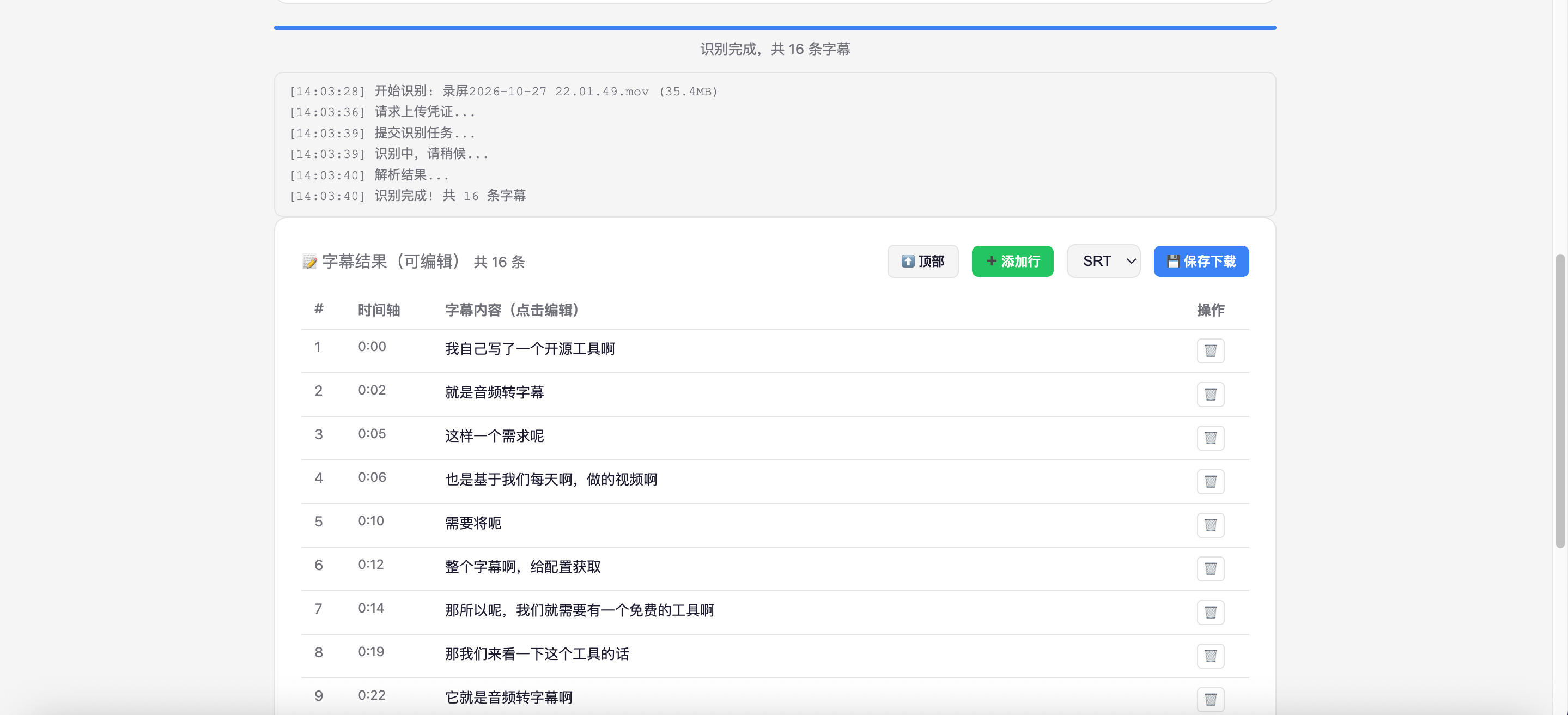Delete subtitle row 7 with trash icon
Image resolution: width=1568 pixels, height=715 pixels.
point(1210,612)
